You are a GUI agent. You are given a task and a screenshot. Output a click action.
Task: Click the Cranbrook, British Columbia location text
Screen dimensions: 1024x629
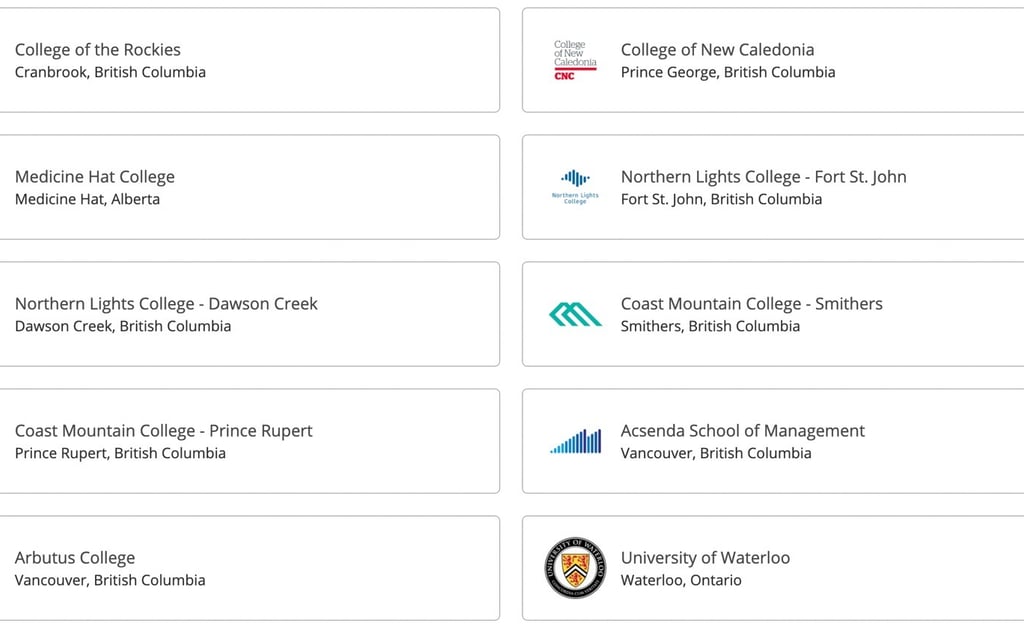110,72
